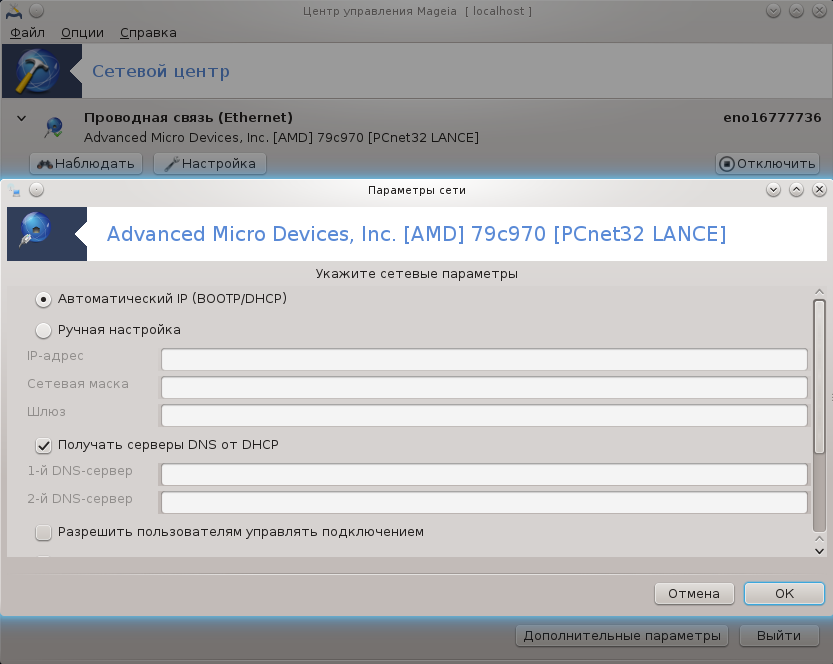The height and width of the screenshot is (664, 833).
Task: Open window menu icon of Параметры сети dialog
Action: [x=15, y=190]
